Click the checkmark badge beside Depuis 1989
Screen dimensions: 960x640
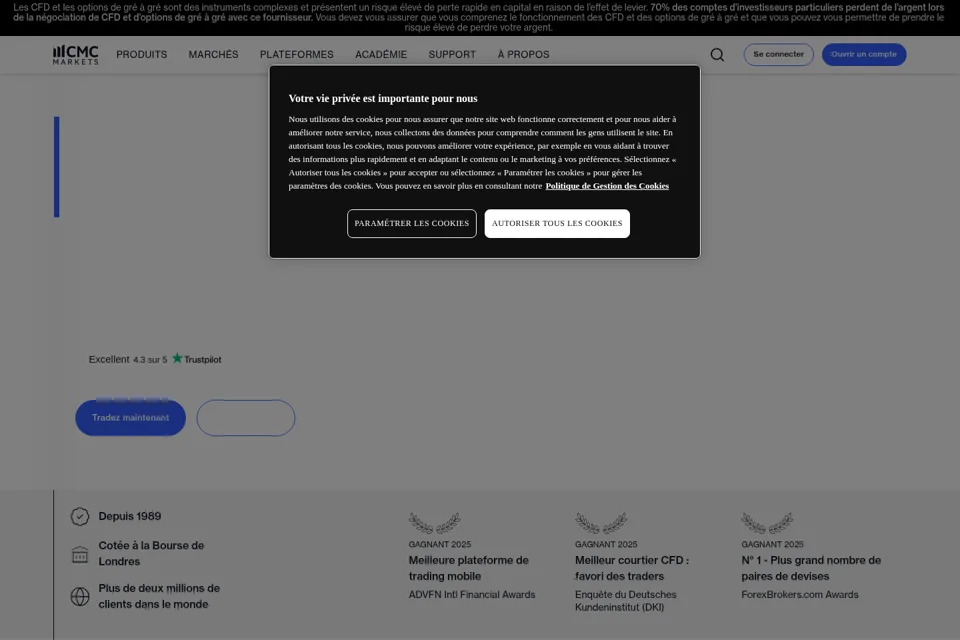80,516
